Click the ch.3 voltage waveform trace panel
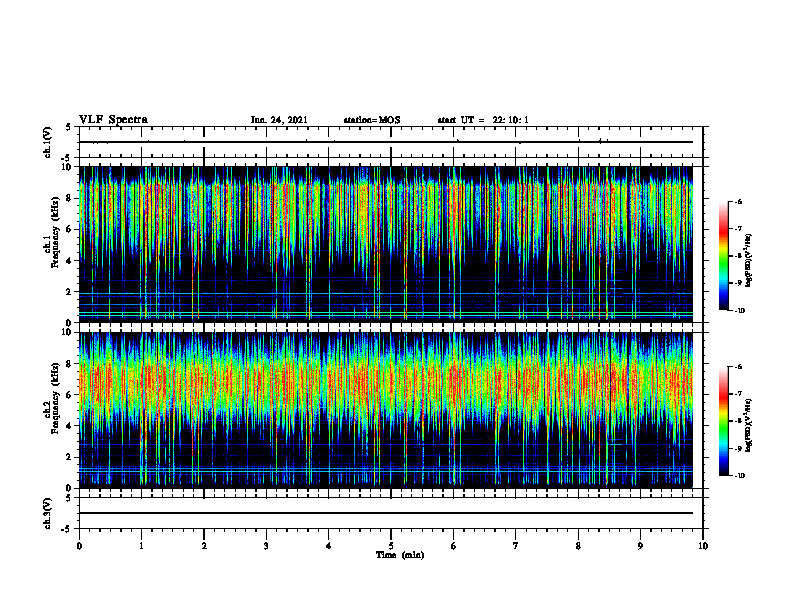The image size is (792, 612). (391, 513)
